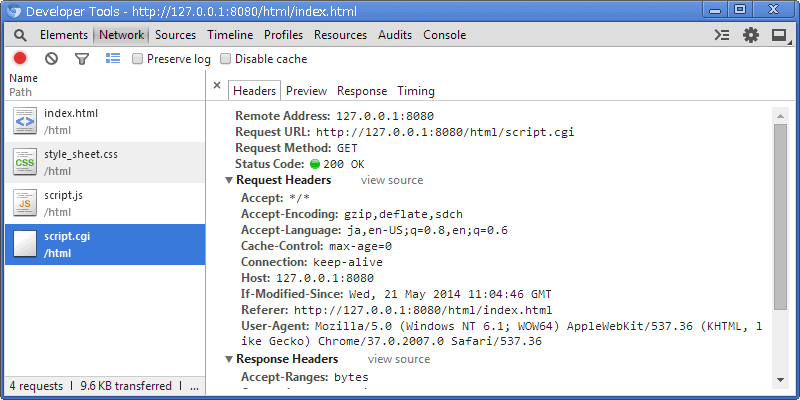Enable the Disable cache checkbox
Image resolution: width=800 pixels, height=400 pixels.
[226, 59]
